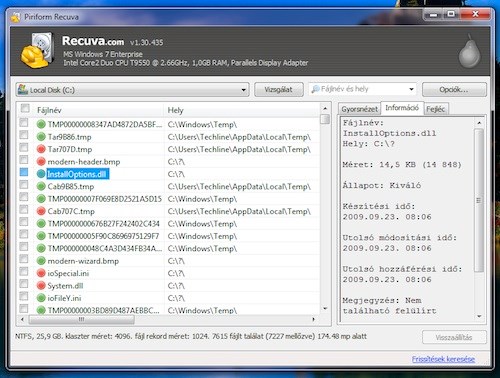The height and width of the screenshot is (378, 500).
Task: Click the Visszaállítás recover button
Action: (454, 337)
